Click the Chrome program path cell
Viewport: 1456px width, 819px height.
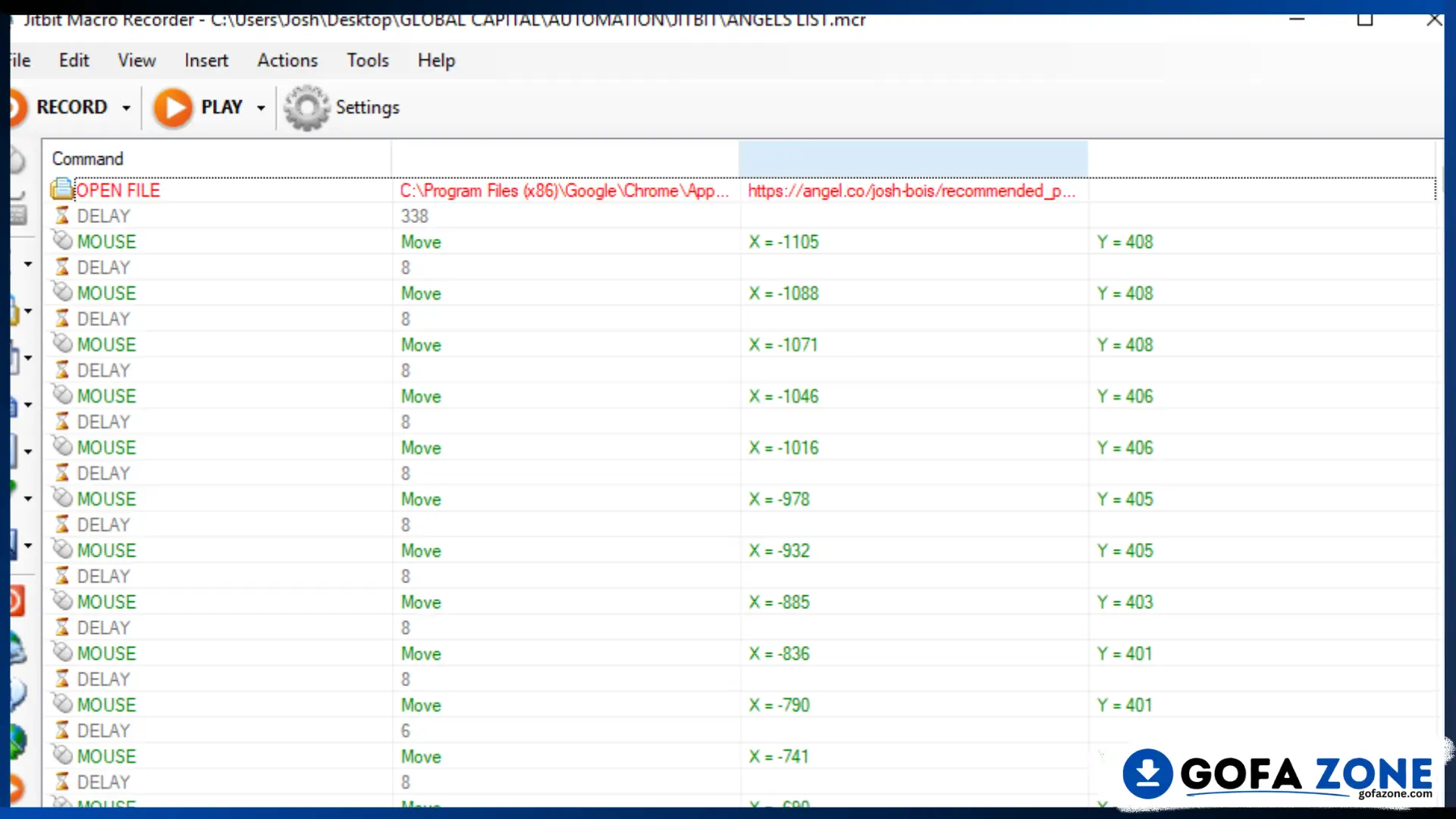coord(565,190)
